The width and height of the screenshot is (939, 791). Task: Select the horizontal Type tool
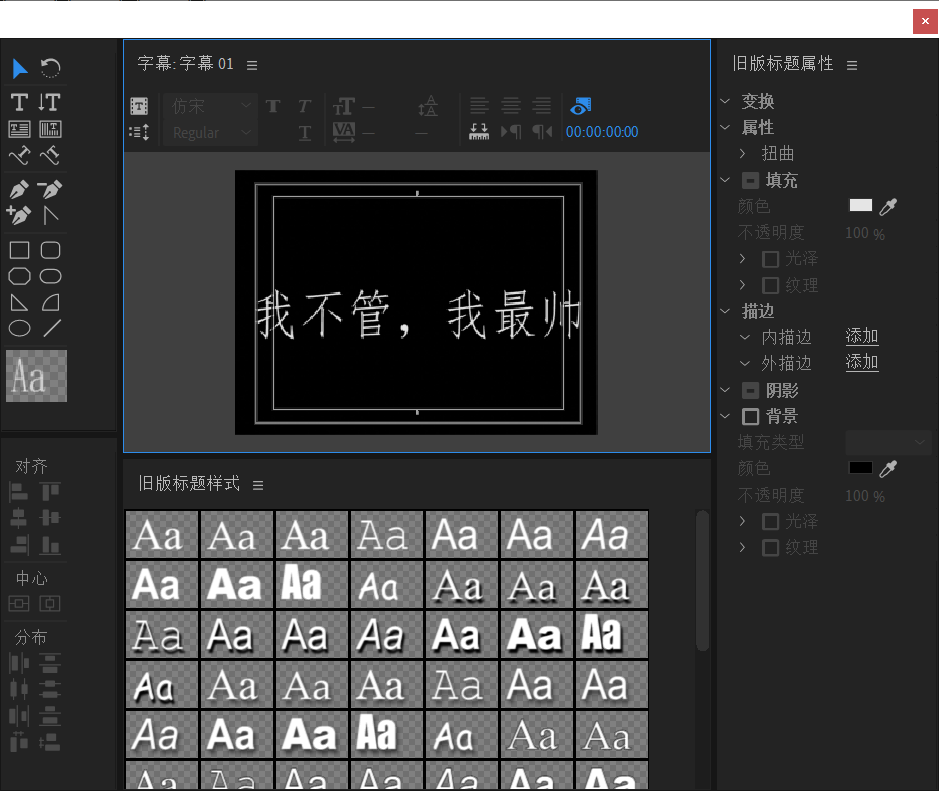19,102
